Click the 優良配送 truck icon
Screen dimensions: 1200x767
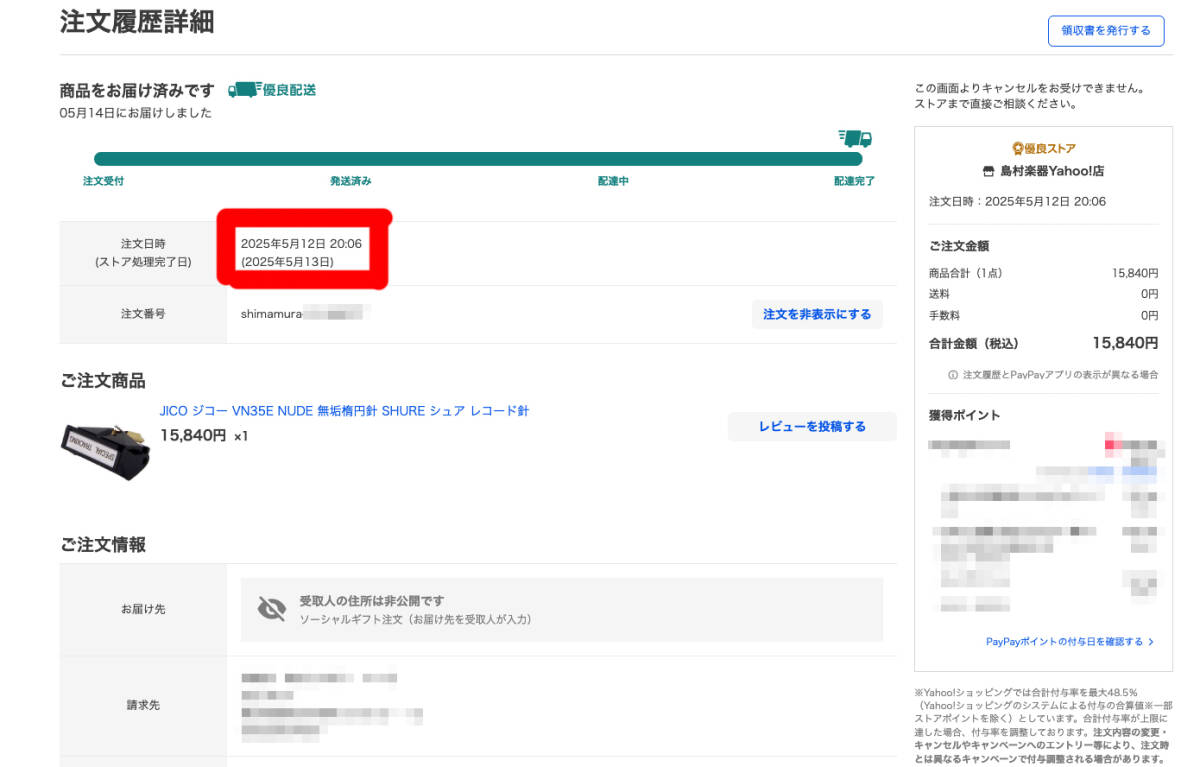[x=244, y=90]
